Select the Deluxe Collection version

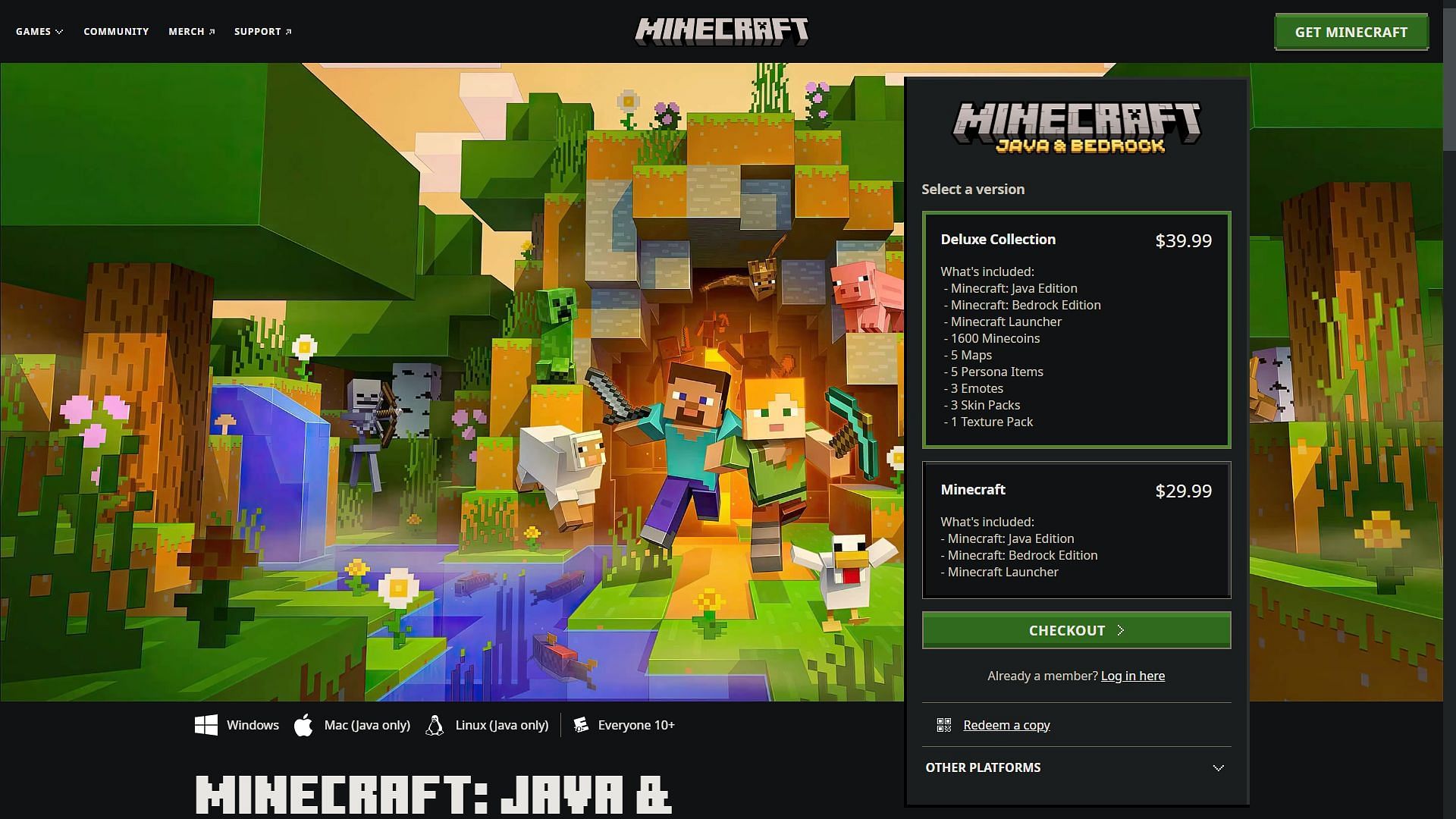point(1076,330)
